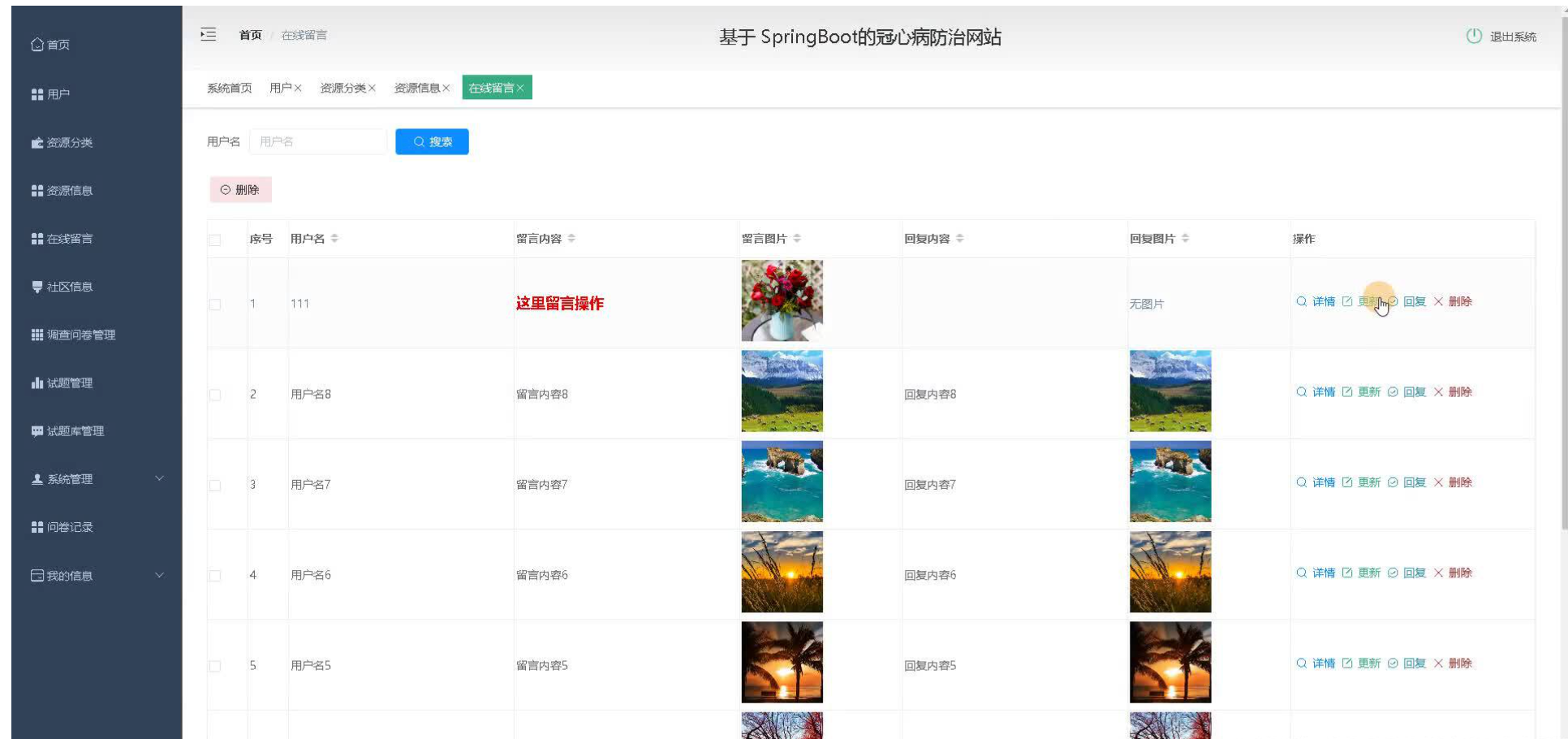Open the roses message image thumbnail
1568x739 pixels.
(x=782, y=300)
